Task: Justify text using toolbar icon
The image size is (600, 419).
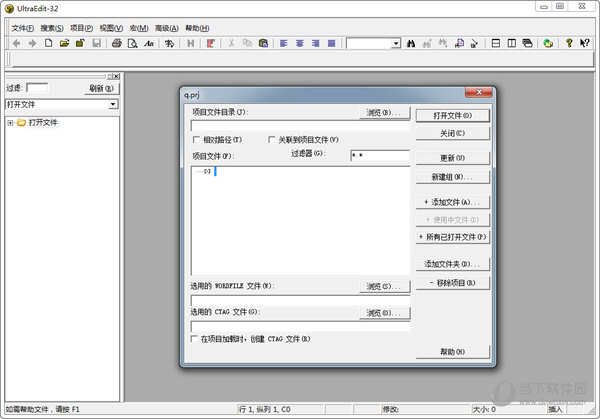Action: pyautogui.click(x=332, y=43)
